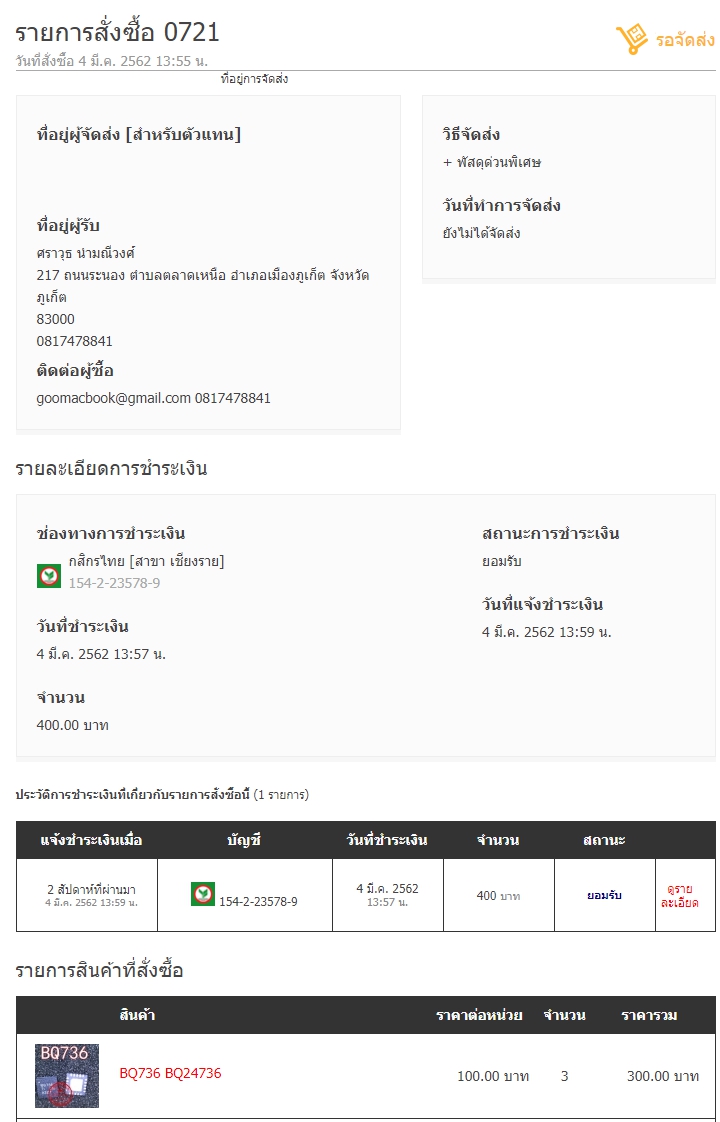
Task: Click the รายการสั่งซื้อ 0721 page title
Action: coord(117,32)
